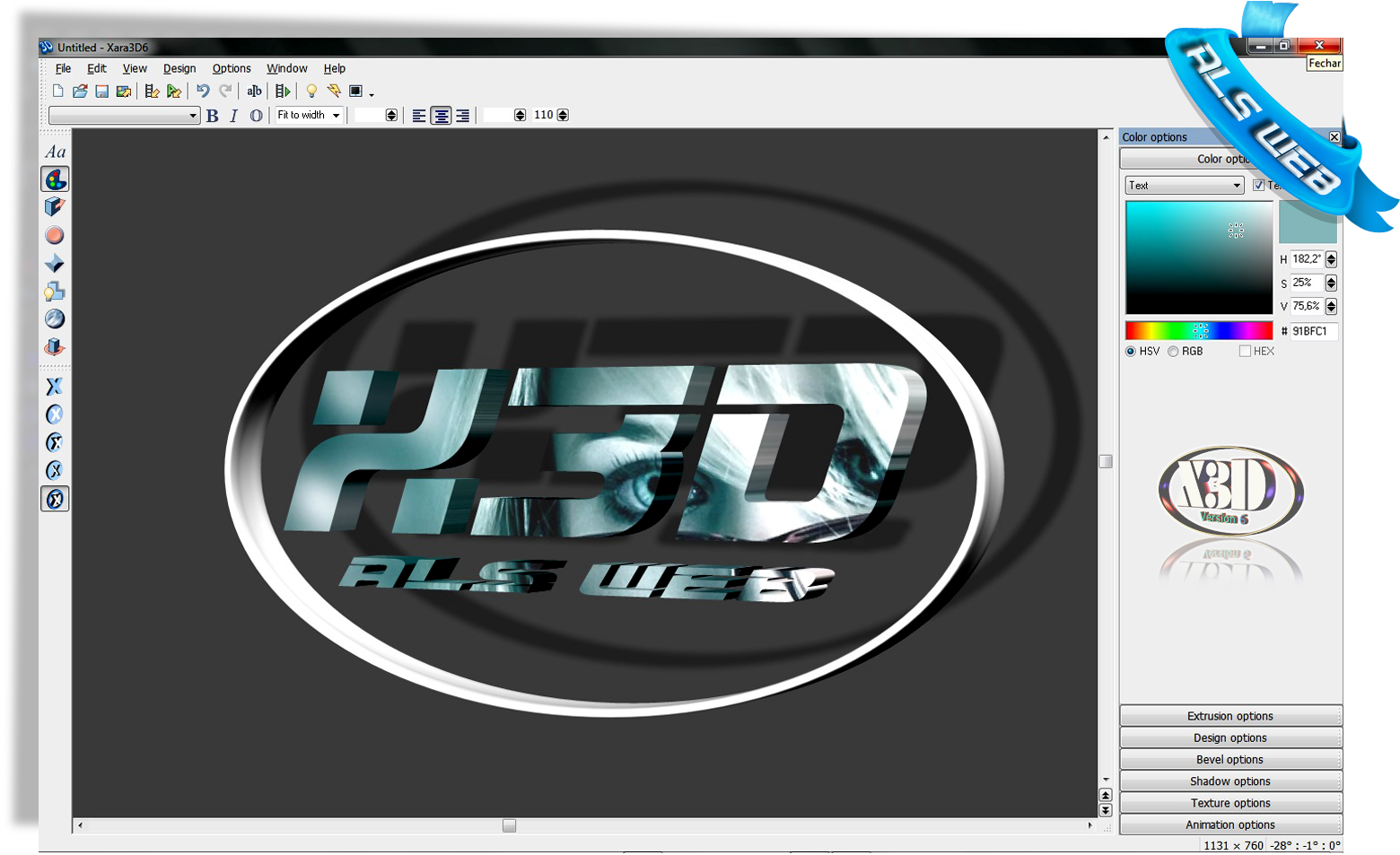
Task: Open Extrusion options cube tool
Action: tap(55, 207)
